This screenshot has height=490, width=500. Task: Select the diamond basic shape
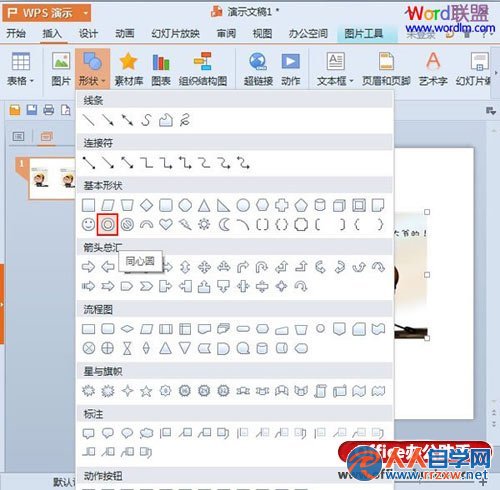146,205
